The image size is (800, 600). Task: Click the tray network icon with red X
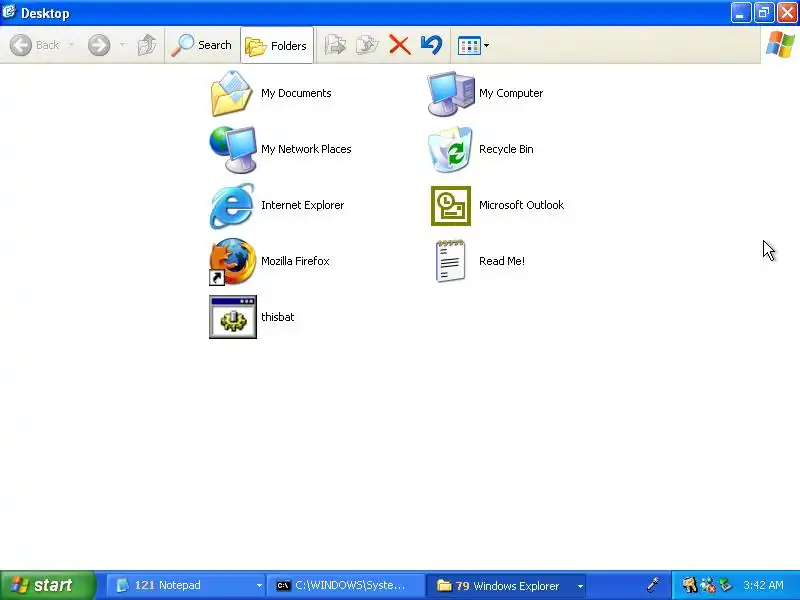tap(708, 585)
